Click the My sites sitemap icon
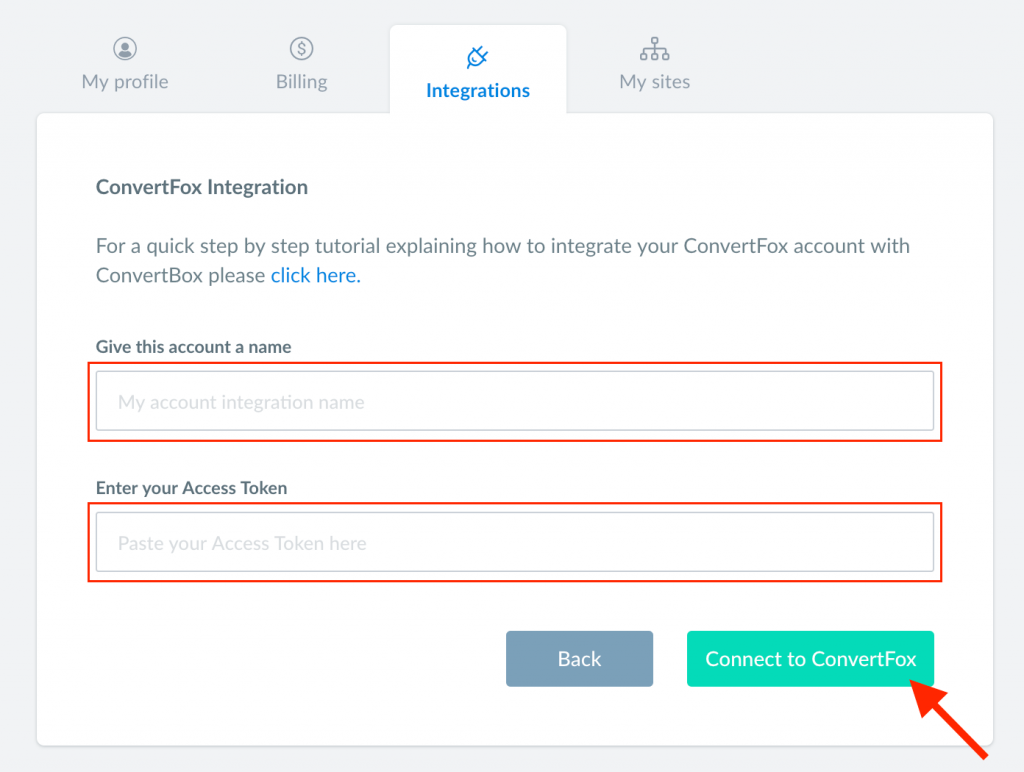 (654, 49)
